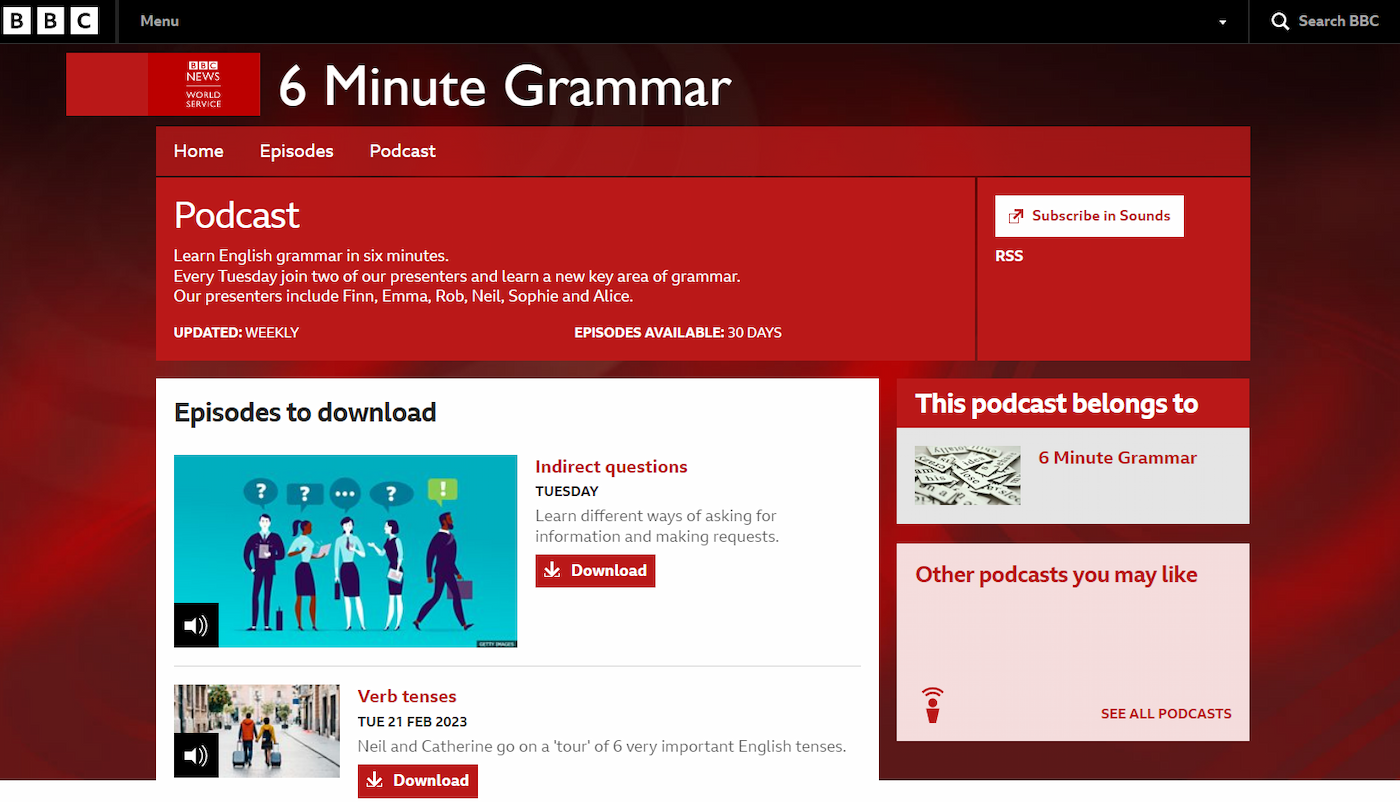Click the podcast microphone icon
Viewport: 1400px width, 802px height.
click(x=933, y=705)
